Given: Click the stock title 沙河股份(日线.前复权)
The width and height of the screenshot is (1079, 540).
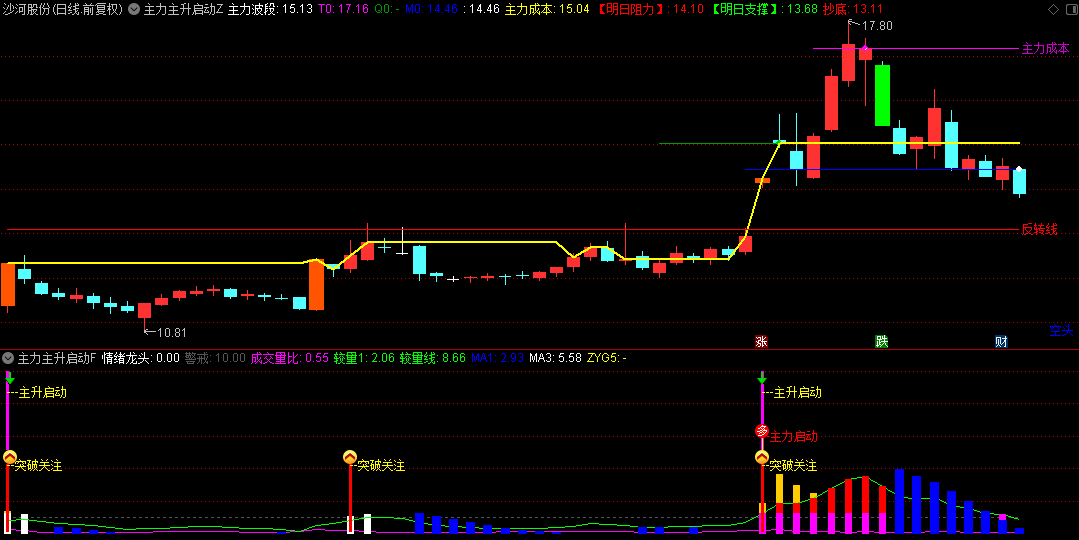Looking at the screenshot, I should 63,10.
